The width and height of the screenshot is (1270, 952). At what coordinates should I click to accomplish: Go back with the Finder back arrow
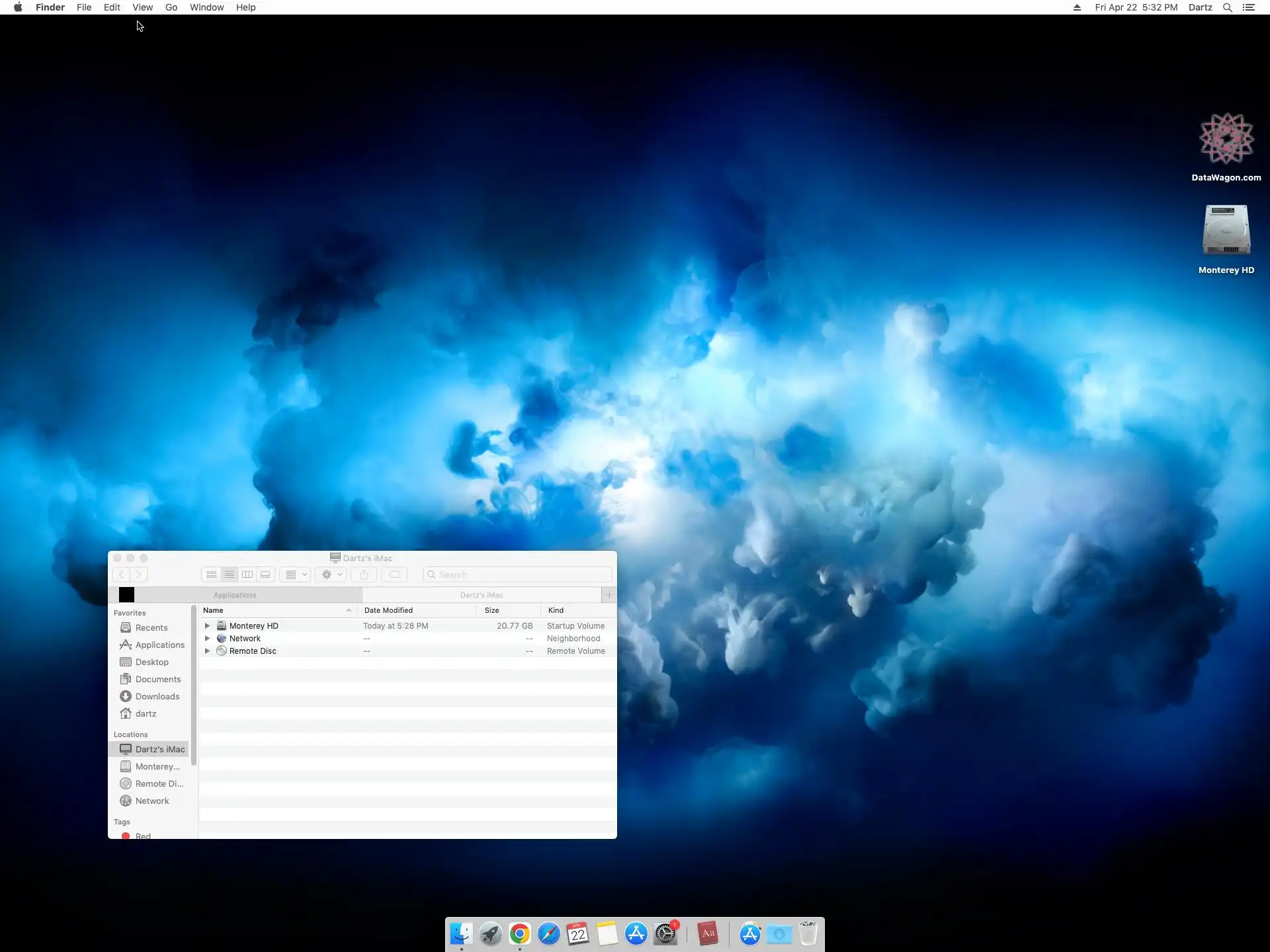[x=122, y=575]
